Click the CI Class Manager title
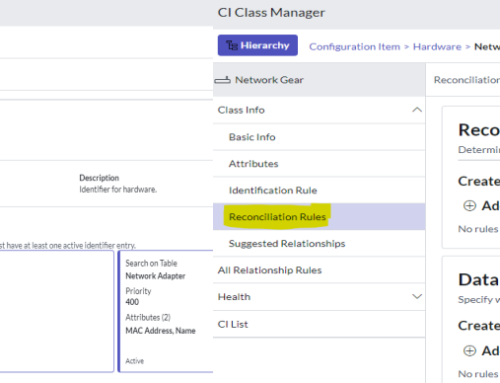The height and width of the screenshot is (383, 500). pyautogui.click(x=271, y=13)
